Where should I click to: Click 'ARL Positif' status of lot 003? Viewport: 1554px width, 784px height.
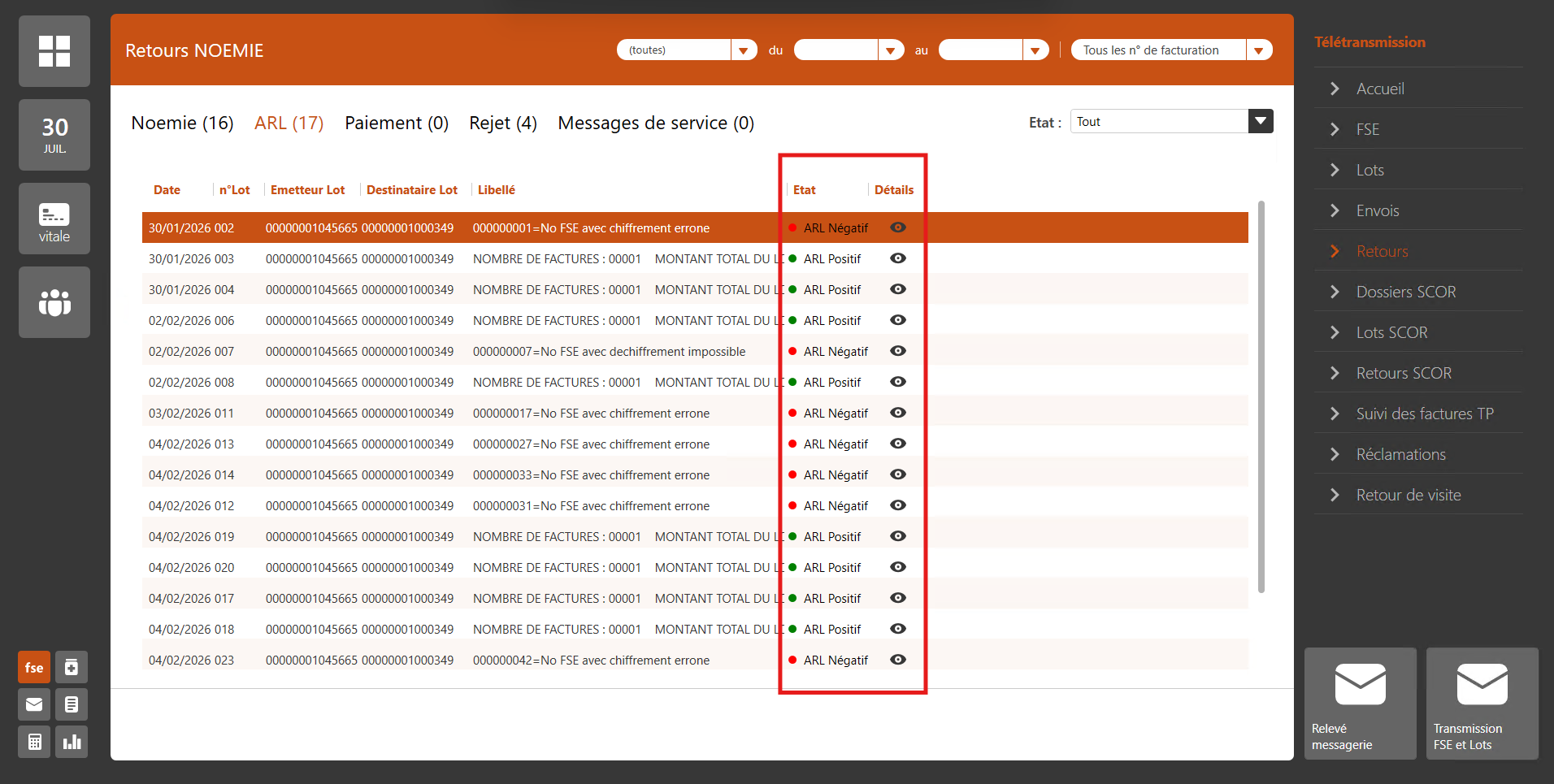(832, 259)
